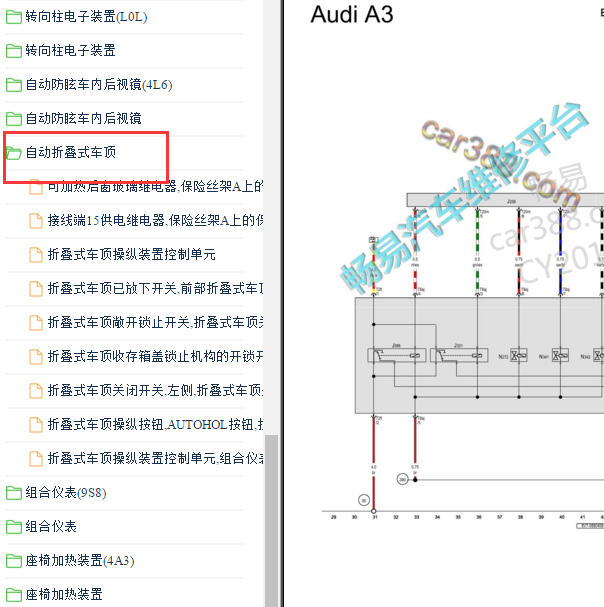The width and height of the screenshot is (604, 607).
Task: Open 折叠式车顶已放下开关 page
Action: [x=155, y=288]
